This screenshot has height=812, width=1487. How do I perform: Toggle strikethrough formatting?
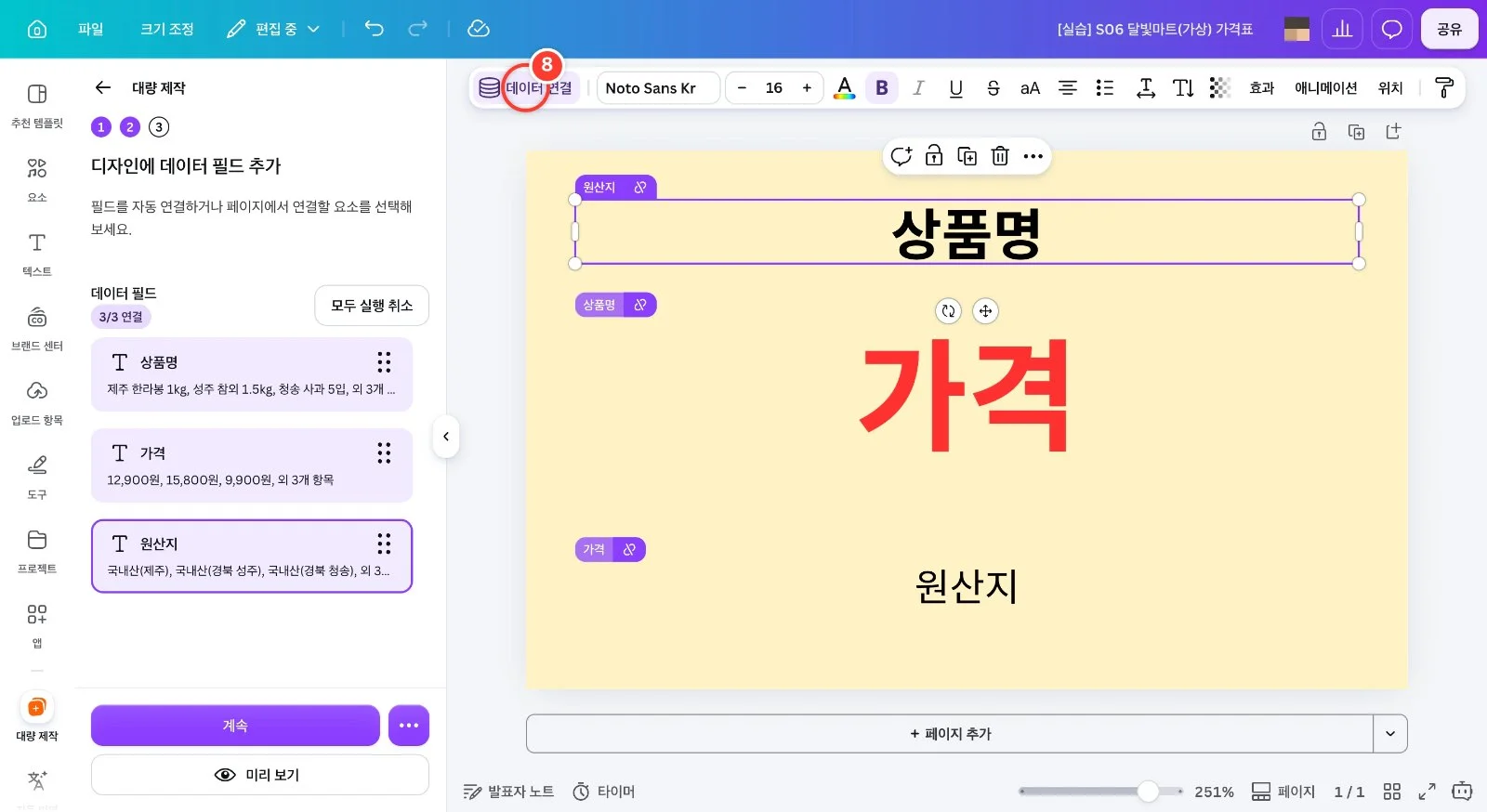pyautogui.click(x=993, y=88)
